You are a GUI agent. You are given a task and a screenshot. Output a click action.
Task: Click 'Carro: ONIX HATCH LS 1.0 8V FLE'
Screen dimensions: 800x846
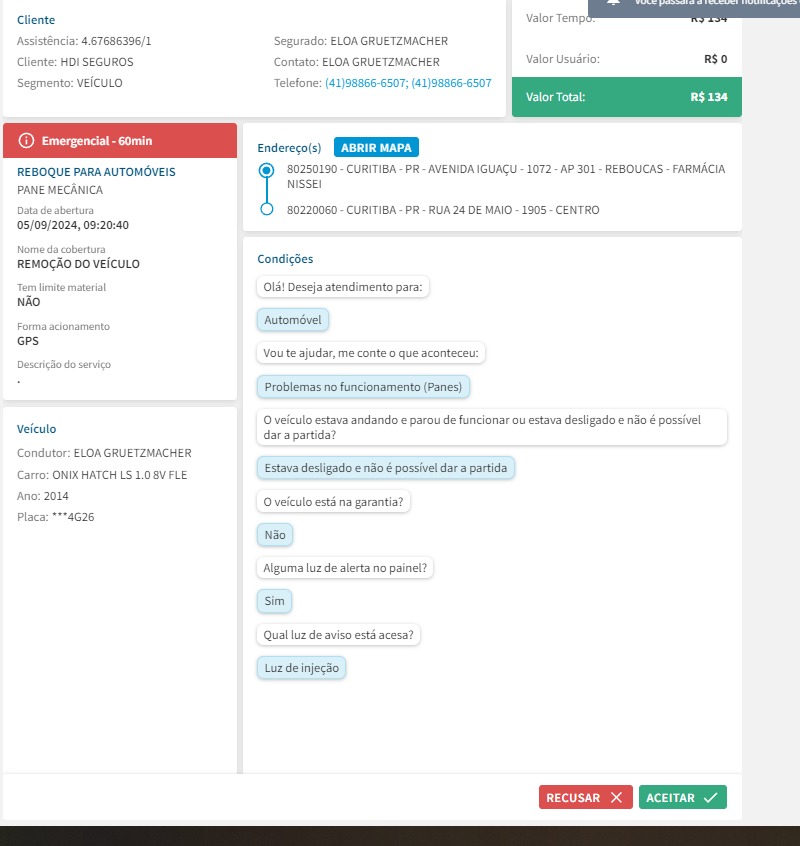(x=102, y=475)
